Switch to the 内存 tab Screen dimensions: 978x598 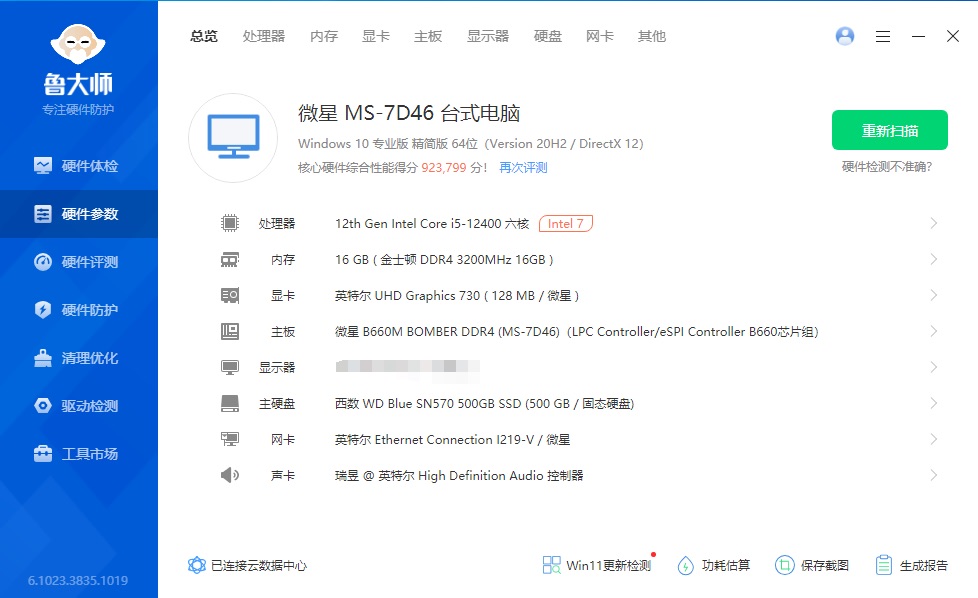point(324,36)
